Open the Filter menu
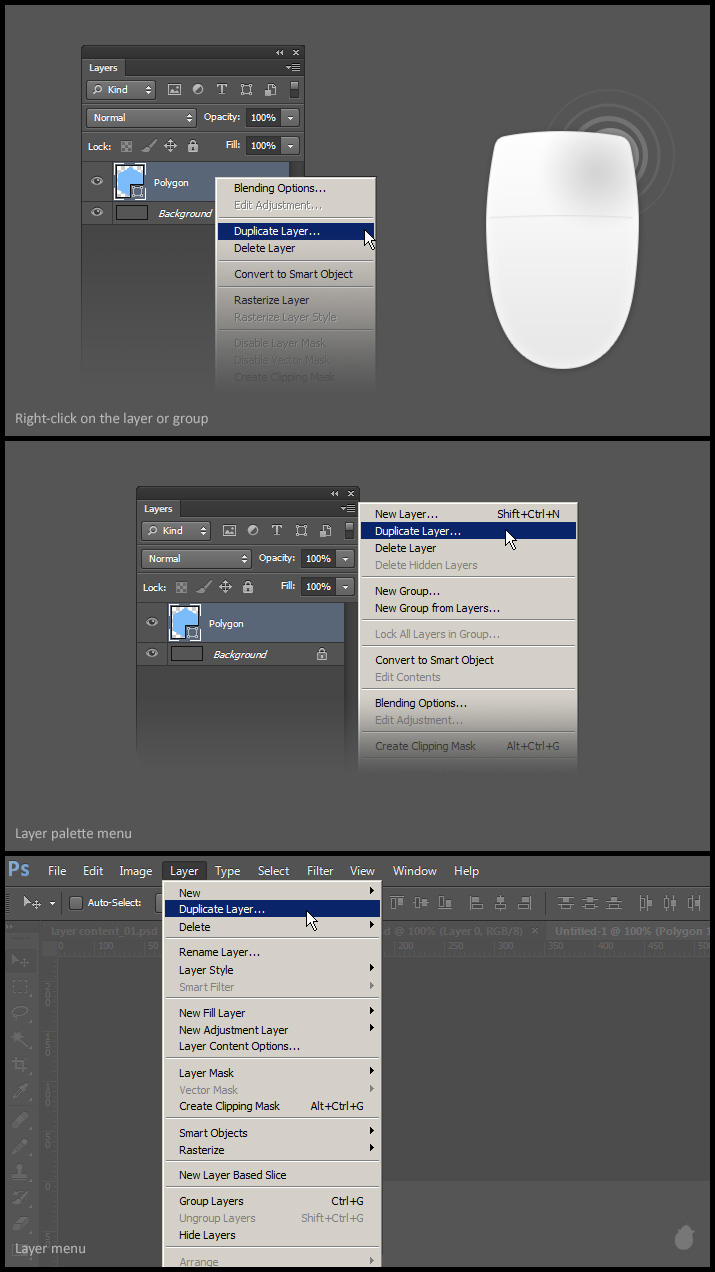The height and width of the screenshot is (1272, 715). pyautogui.click(x=320, y=871)
